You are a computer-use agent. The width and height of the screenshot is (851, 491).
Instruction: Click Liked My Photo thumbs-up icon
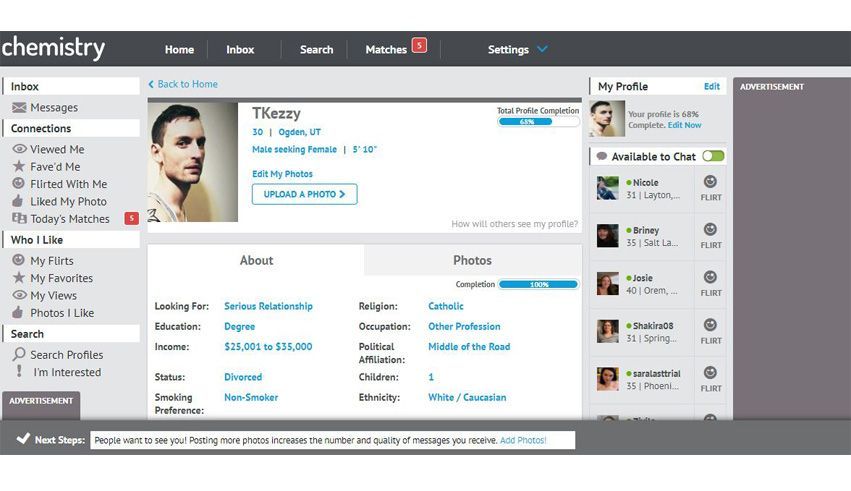click(x=18, y=201)
